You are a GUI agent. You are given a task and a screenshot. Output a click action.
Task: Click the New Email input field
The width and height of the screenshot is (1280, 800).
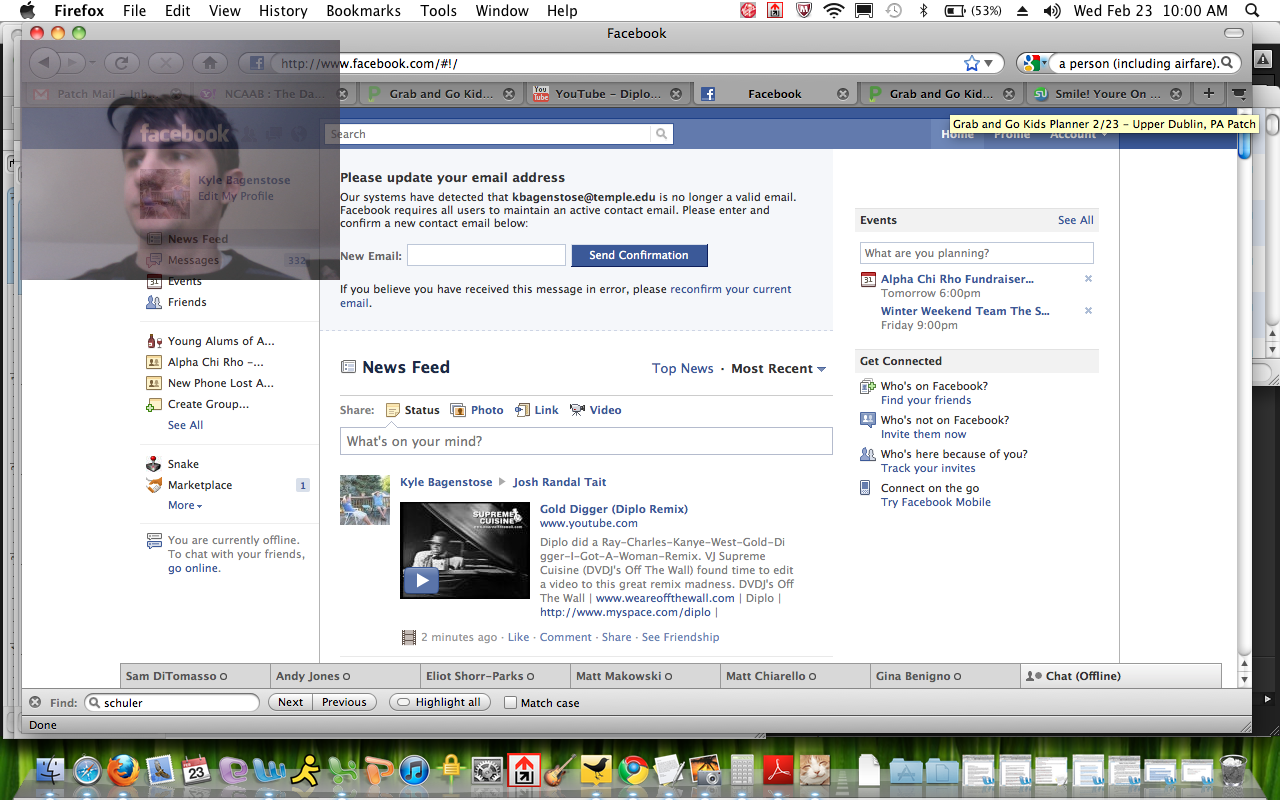[x=486, y=256]
